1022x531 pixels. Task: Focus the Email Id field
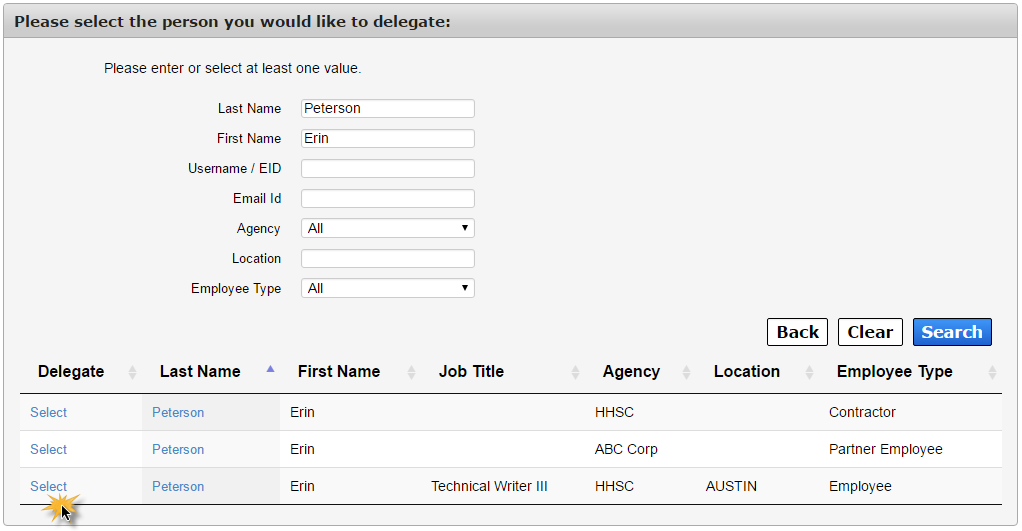tap(388, 198)
